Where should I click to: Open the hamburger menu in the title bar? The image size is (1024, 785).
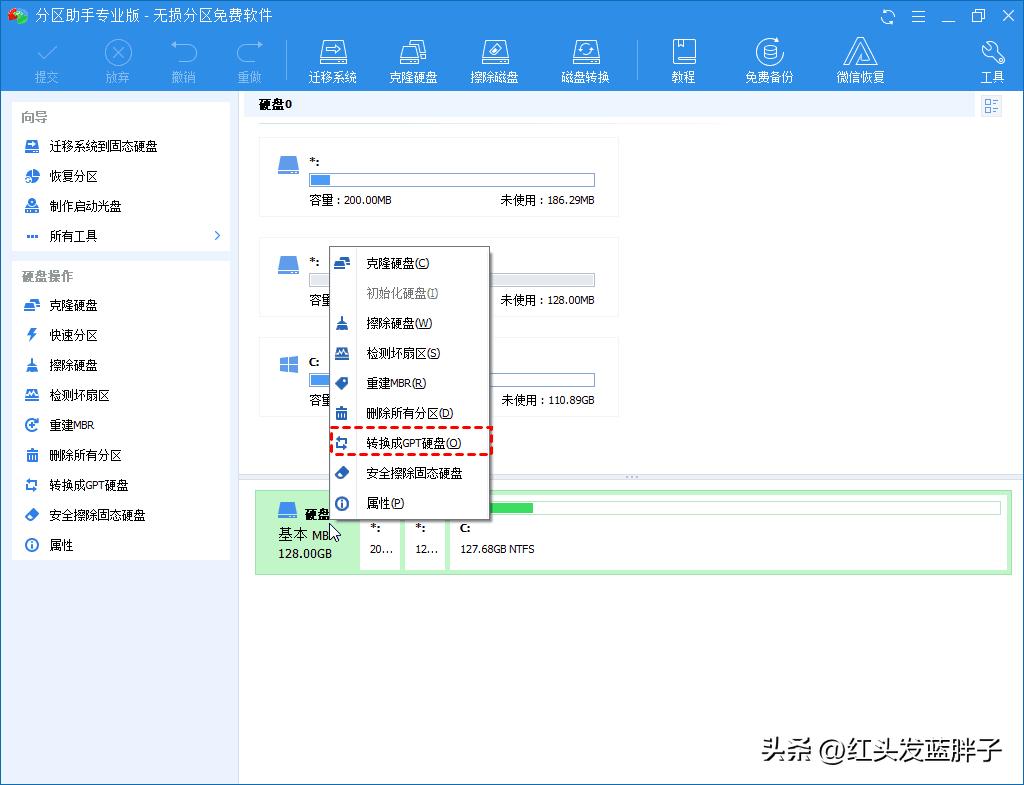[918, 16]
